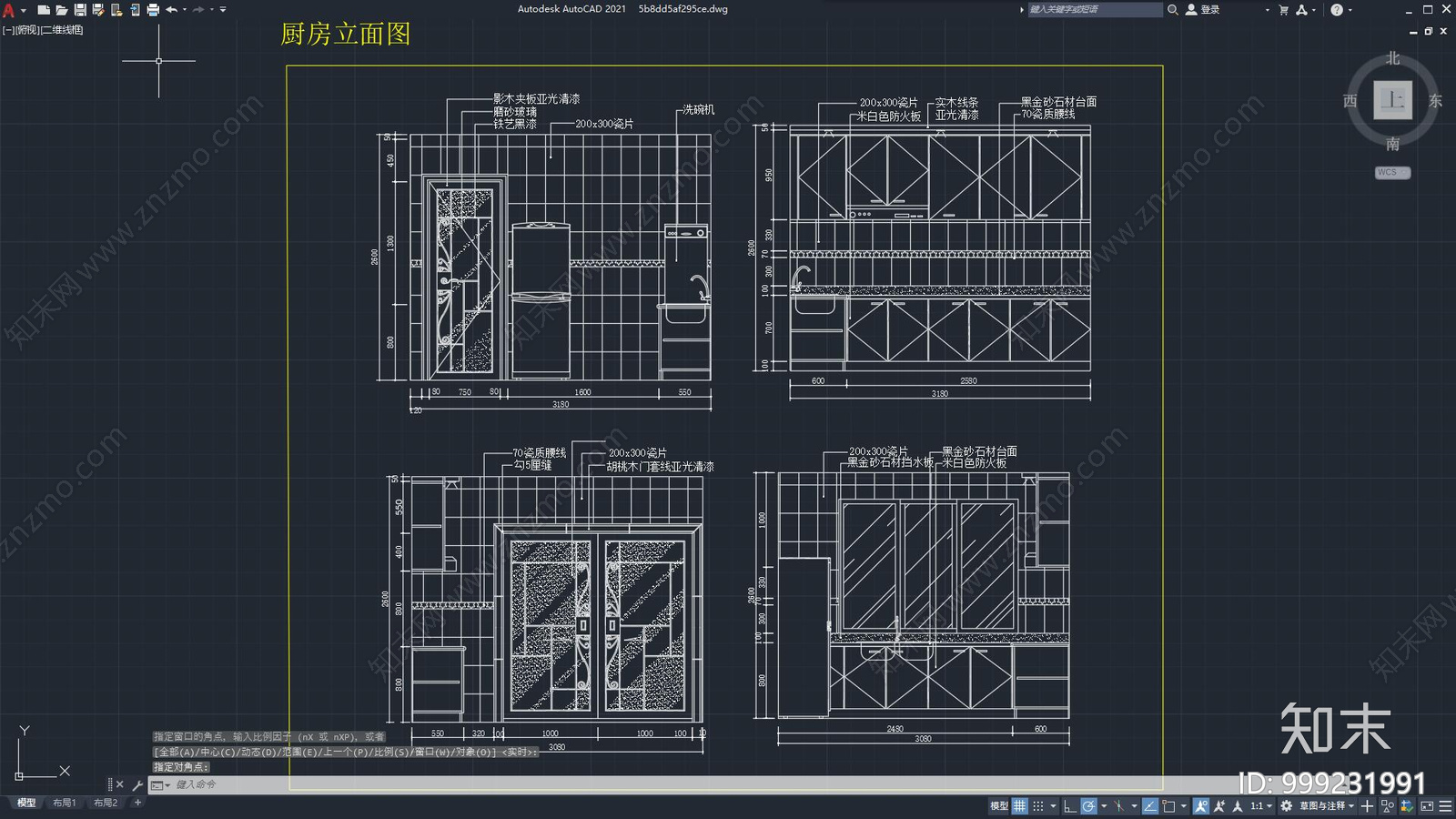Open the 俯视 view controls menu
Viewport: 1456px width, 819px height.
pos(28,30)
